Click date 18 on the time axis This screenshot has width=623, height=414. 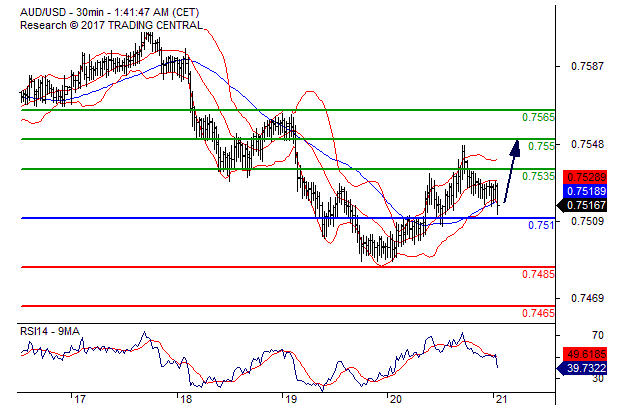pos(186,399)
